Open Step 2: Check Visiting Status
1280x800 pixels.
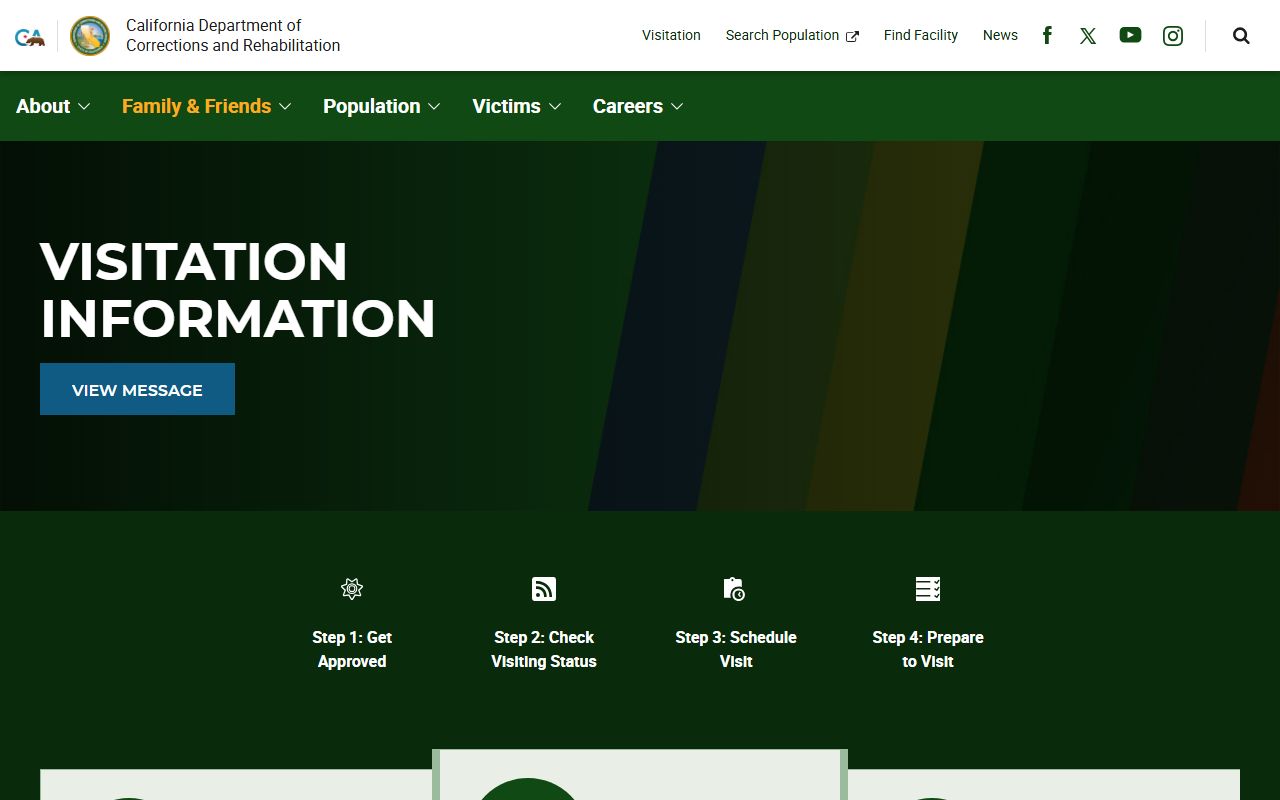[544, 649]
